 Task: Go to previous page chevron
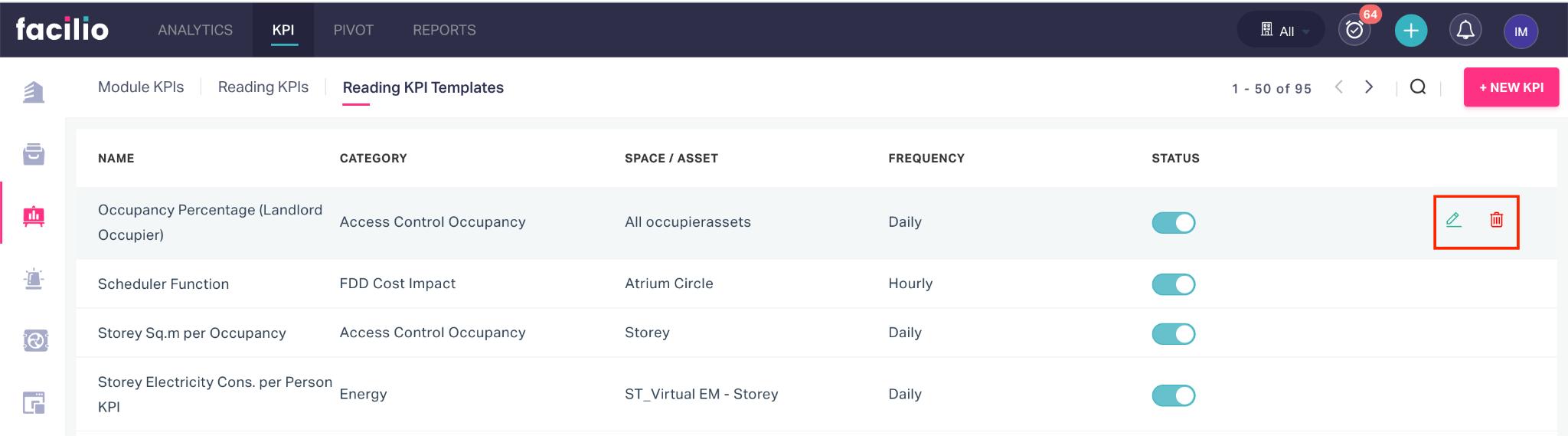tap(1338, 87)
